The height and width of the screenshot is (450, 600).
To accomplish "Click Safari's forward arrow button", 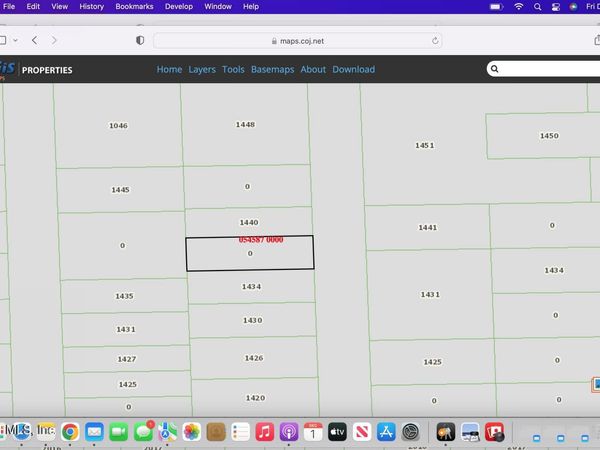I will [54, 40].
